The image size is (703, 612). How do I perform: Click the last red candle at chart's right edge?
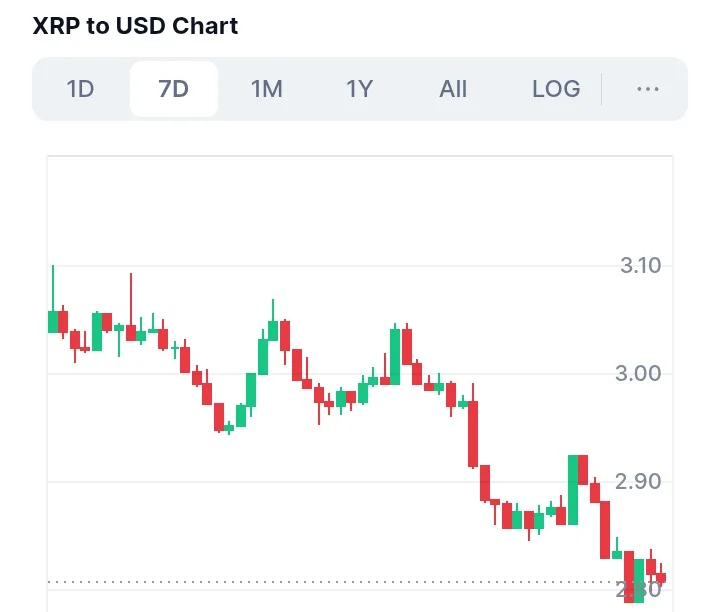(661, 577)
